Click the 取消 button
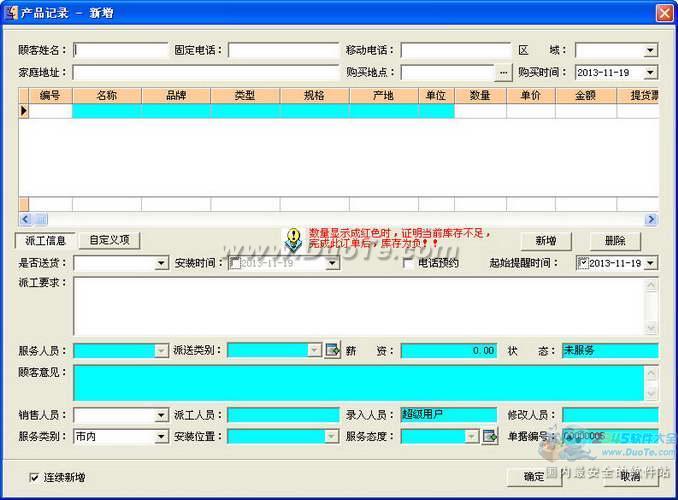Image resolution: width=678 pixels, height=500 pixels. (x=630, y=477)
